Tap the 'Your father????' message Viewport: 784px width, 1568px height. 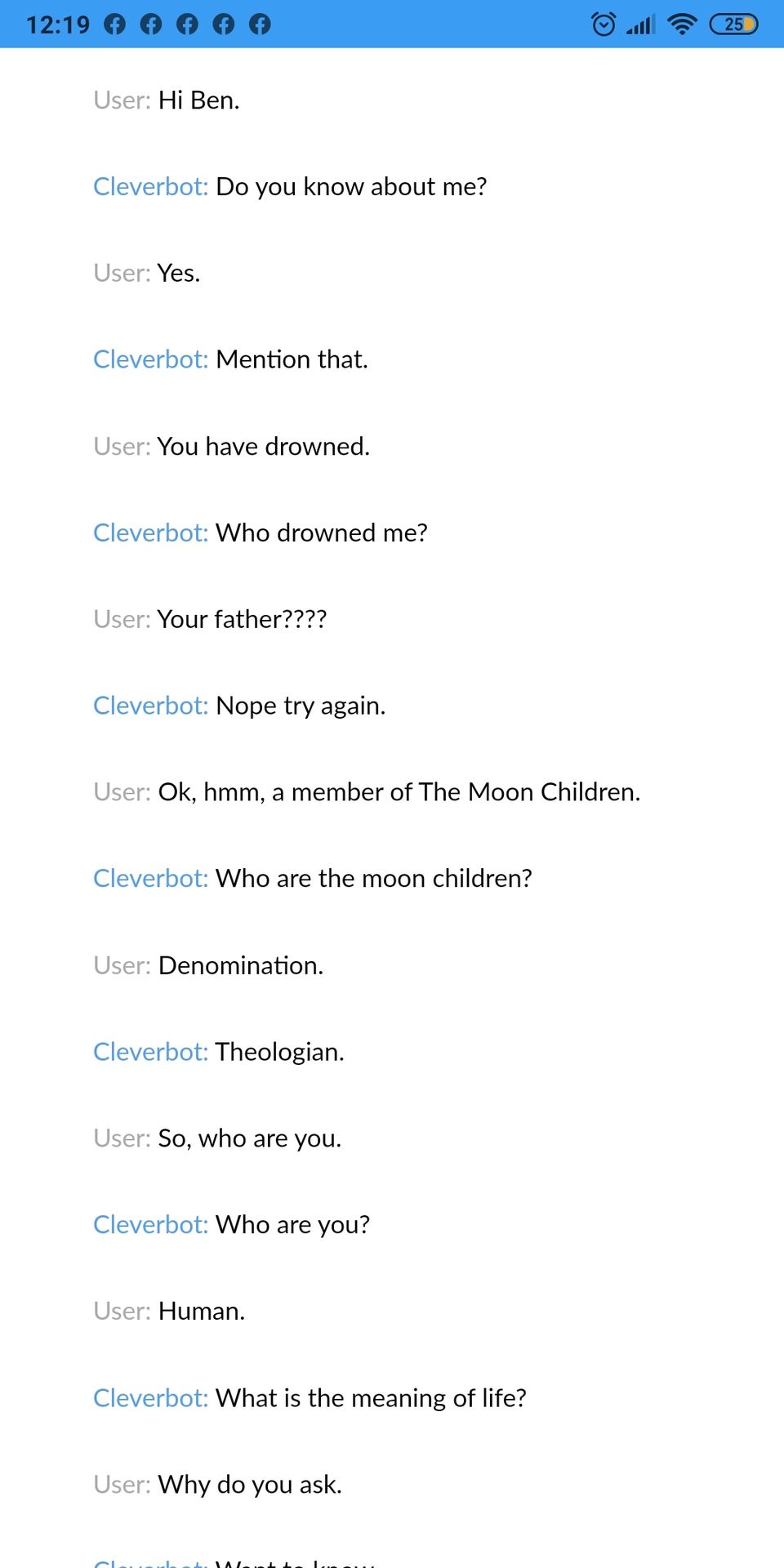243,619
